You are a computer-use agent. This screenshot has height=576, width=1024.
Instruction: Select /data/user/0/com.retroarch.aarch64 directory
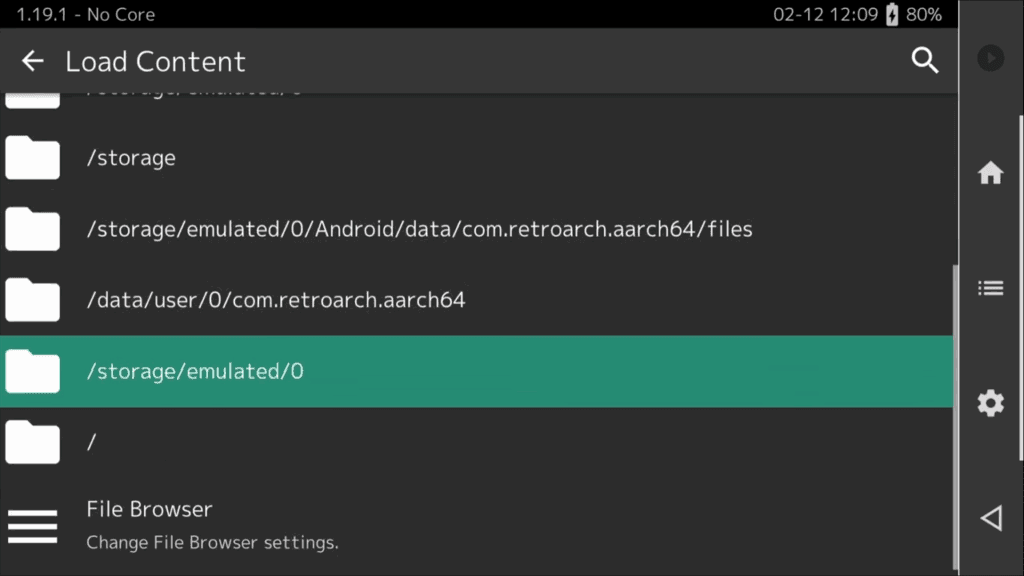[x=276, y=300]
